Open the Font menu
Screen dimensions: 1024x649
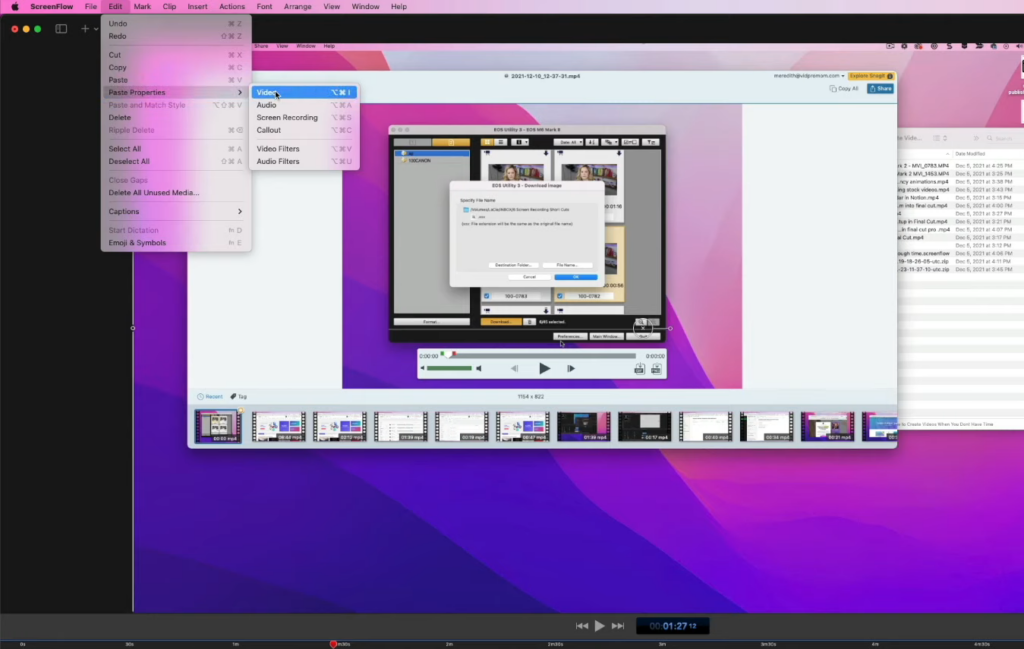click(264, 7)
